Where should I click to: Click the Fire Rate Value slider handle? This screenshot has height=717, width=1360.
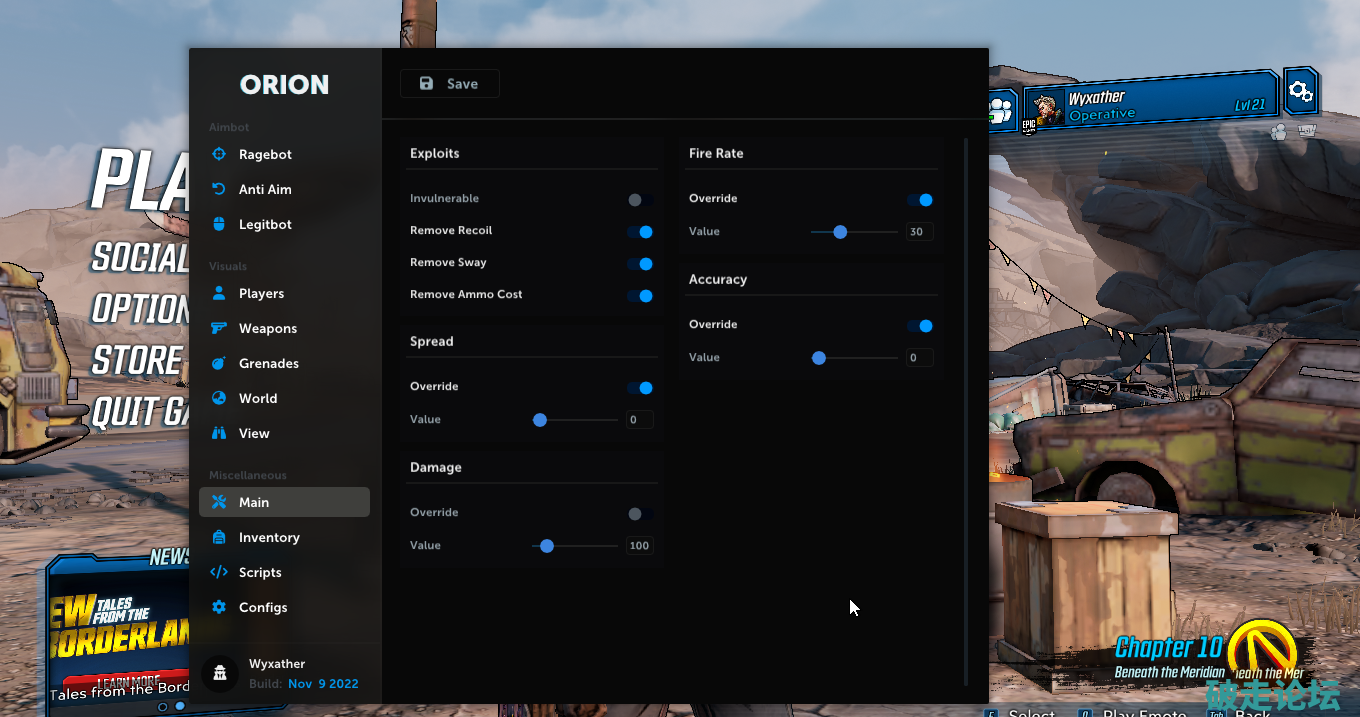pos(840,232)
